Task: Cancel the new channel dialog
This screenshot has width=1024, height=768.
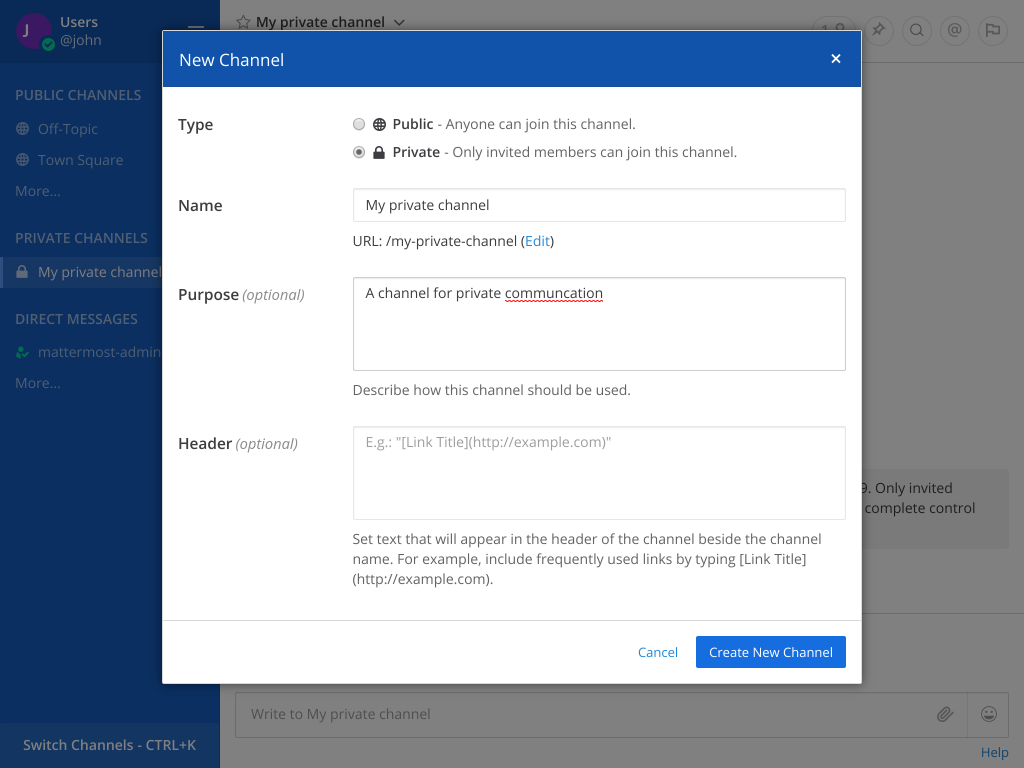Action: [x=657, y=652]
